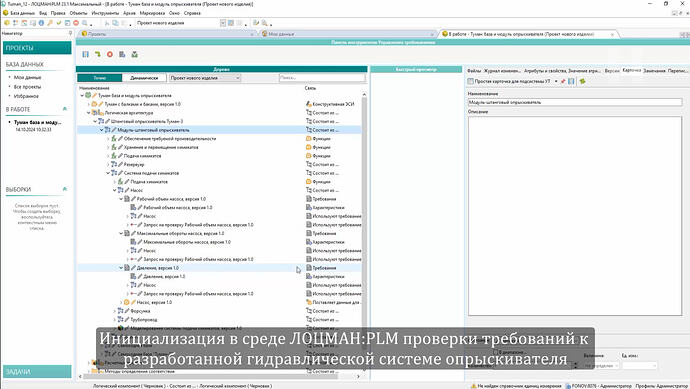Viewport: 690px width, 389px height.
Task: Click the Navigator panel pin icon
Action: click(70, 33)
